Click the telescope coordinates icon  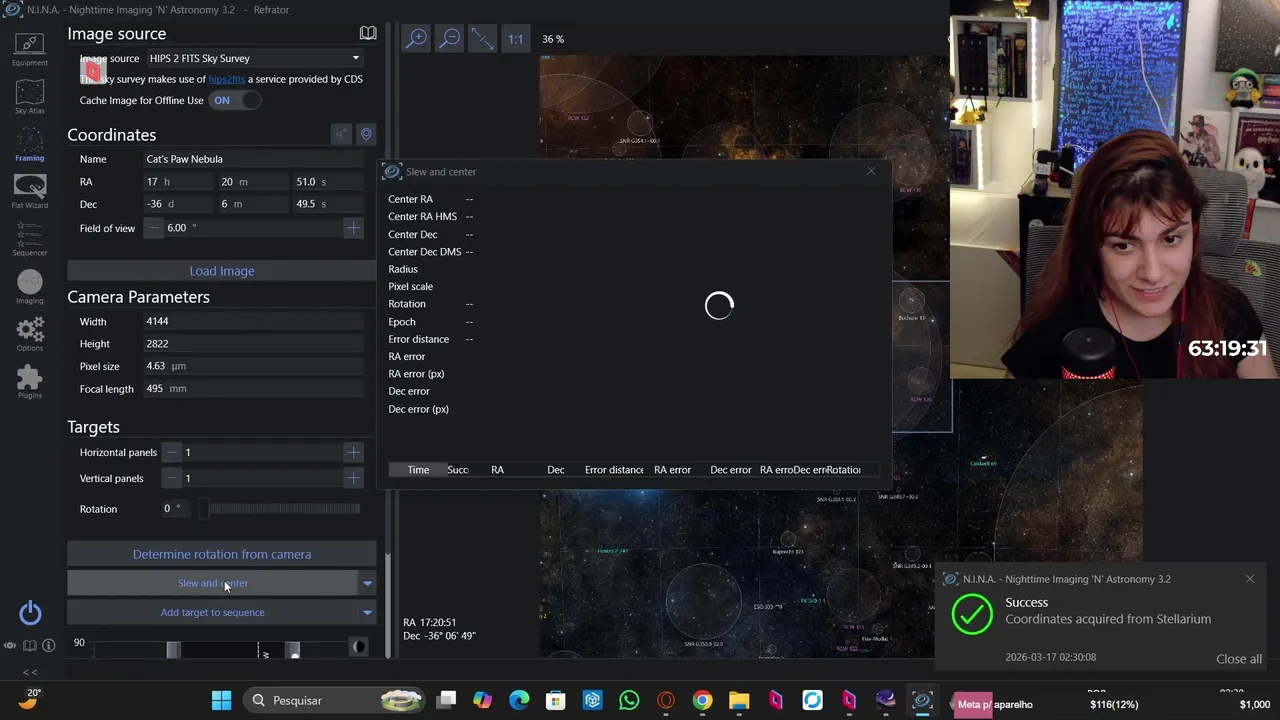(x=341, y=134)
